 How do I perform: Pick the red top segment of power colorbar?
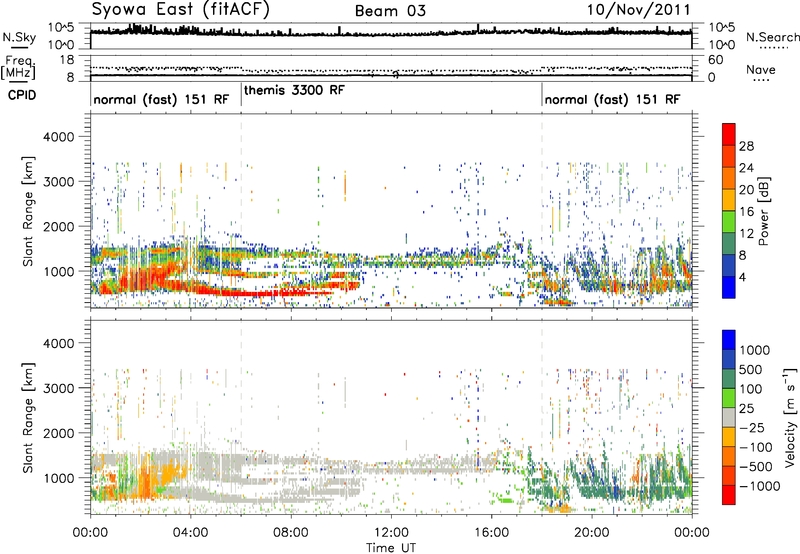click(729, 134)
